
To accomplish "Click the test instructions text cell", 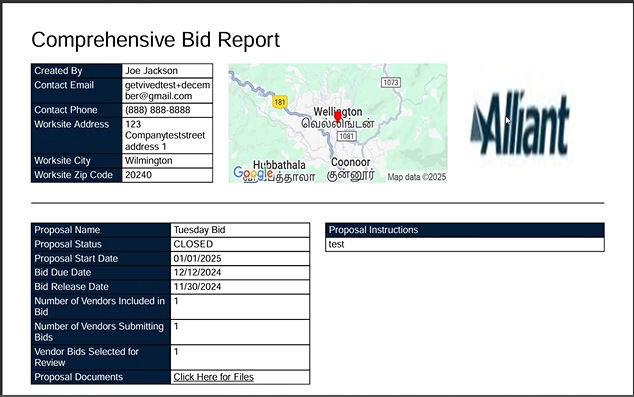I will 465,244.
